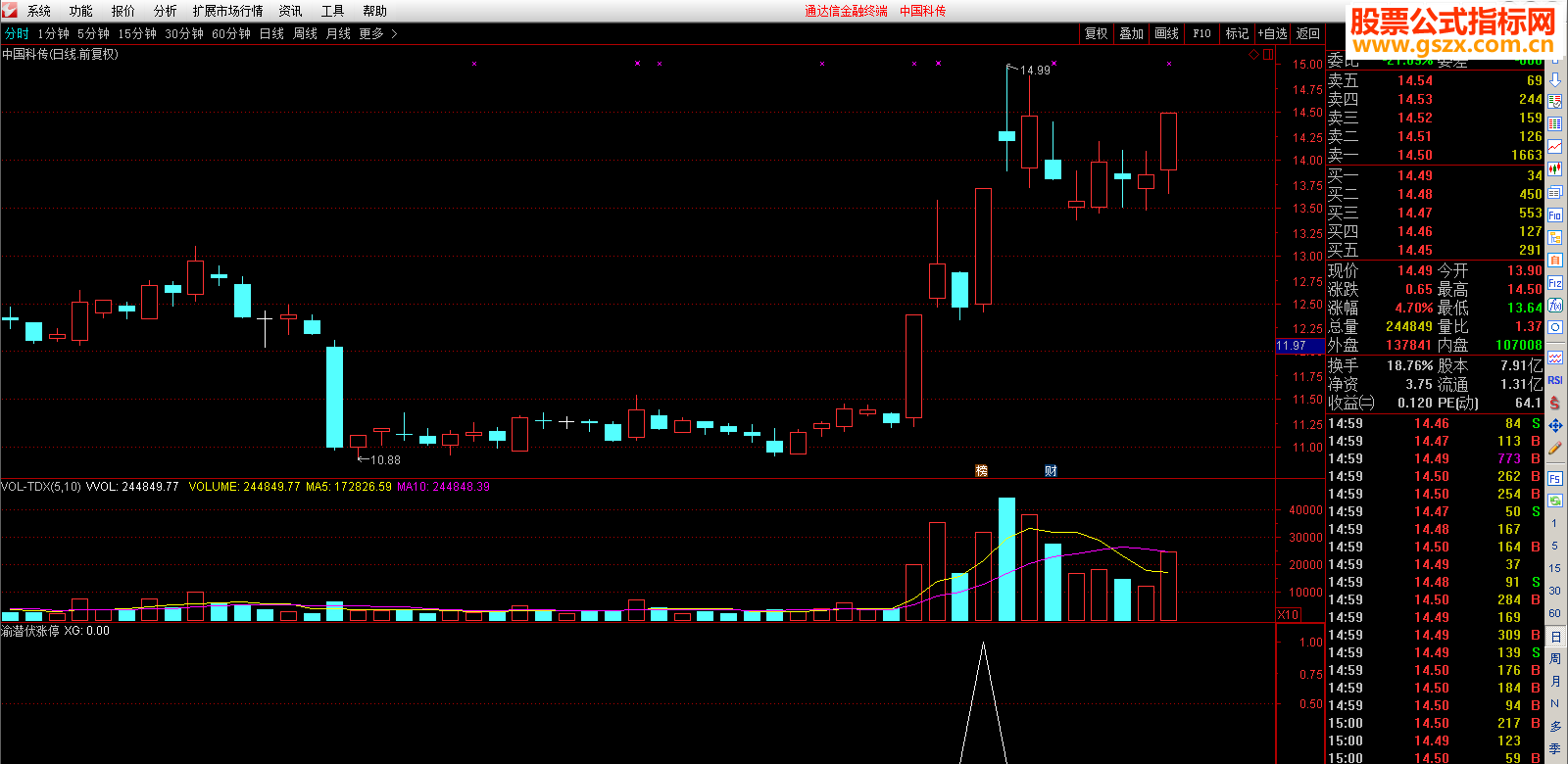Screen dimensions: 1568x764
Task: Switch to the 日线 chart tab
Action: coord(271,33)
